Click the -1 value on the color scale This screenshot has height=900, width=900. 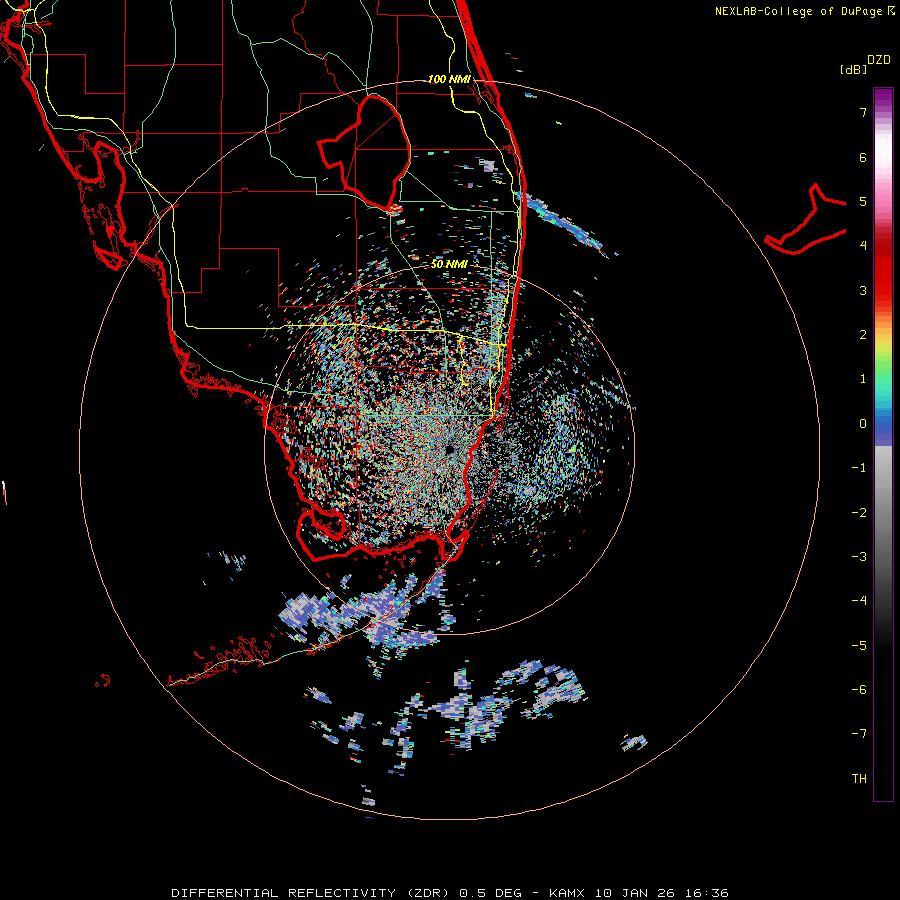tap(859, 468)
